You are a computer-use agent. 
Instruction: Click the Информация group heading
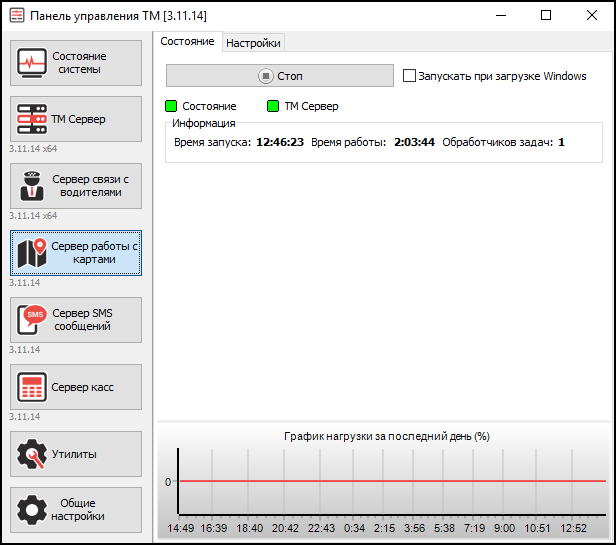click(x=204, y=123)
